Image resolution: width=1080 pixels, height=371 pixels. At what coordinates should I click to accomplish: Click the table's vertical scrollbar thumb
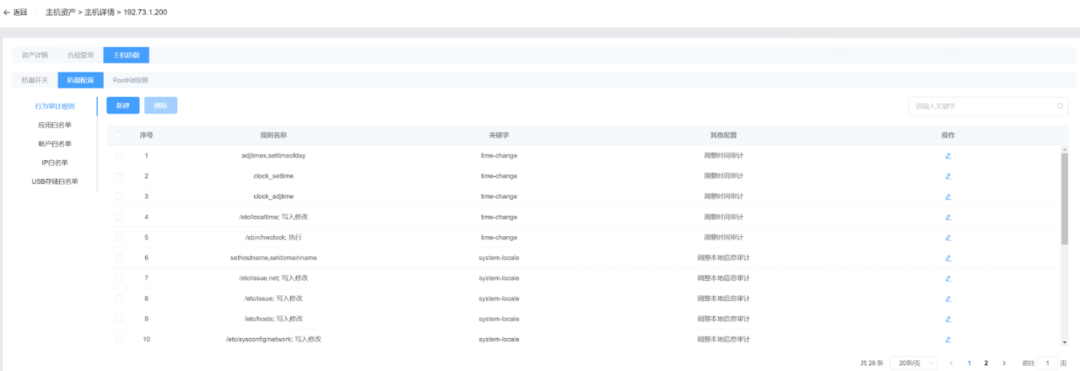(1064, 199)
